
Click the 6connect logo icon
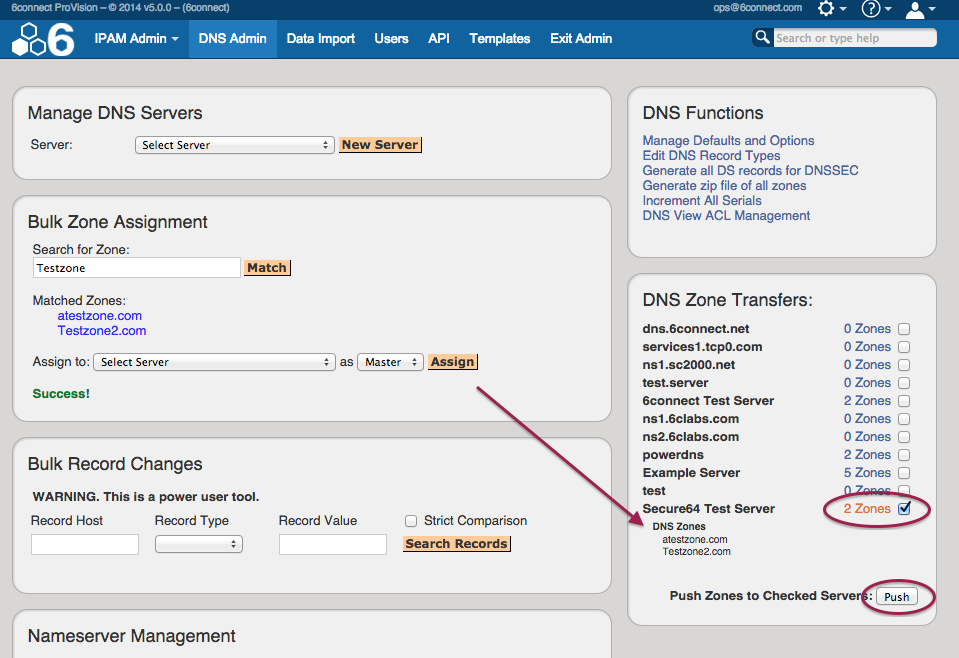[x=43, y=39]
